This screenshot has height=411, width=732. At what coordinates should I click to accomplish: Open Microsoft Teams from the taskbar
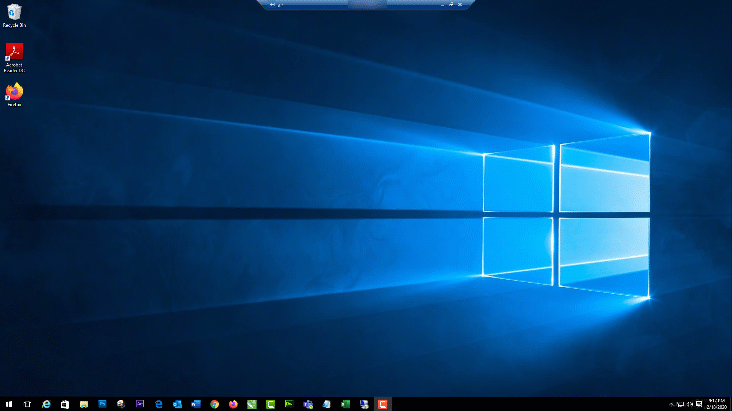pyautogui.click(x=308, y=404)
